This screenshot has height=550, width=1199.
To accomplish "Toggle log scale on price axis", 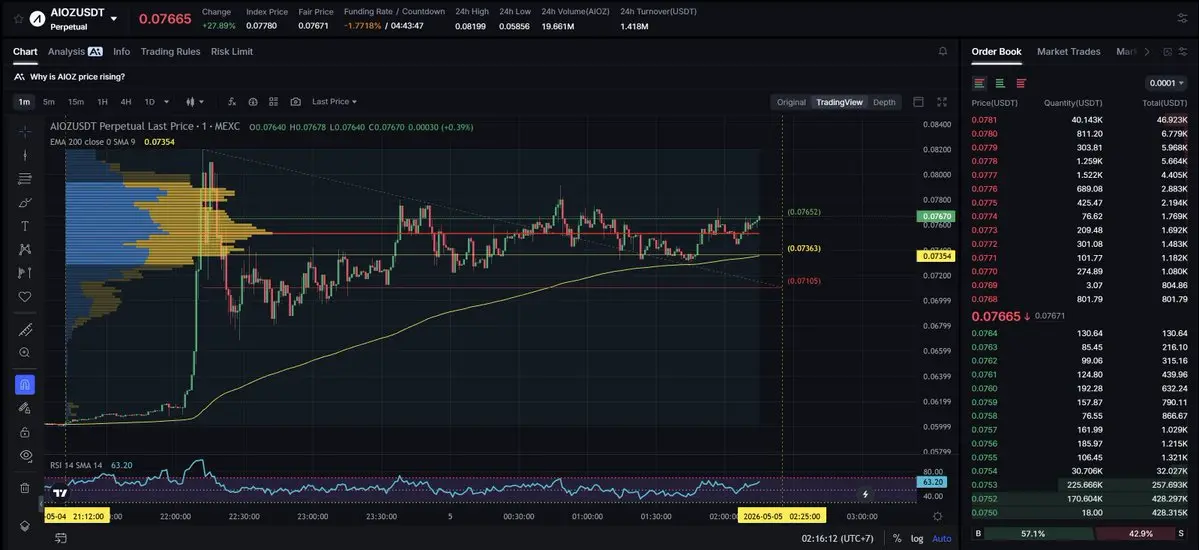I will click(x=918, y=539).
